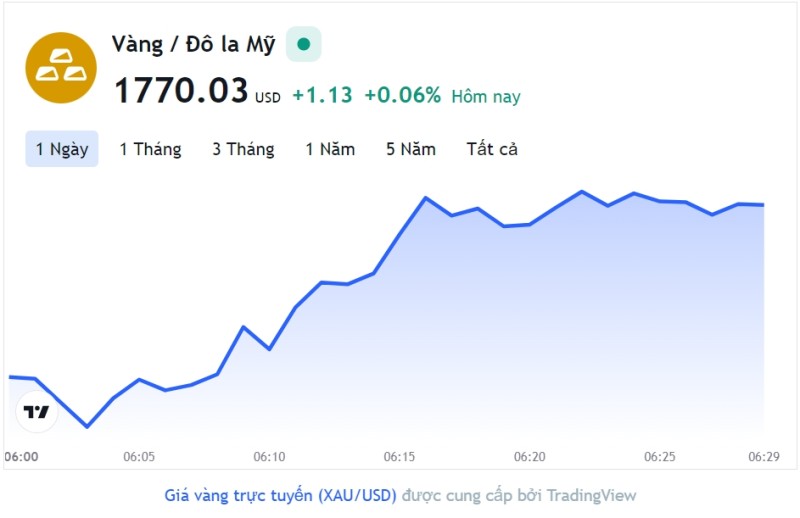Screen dimensions: 800x518
Task: Click the 1770.03 price value
Action: pos(181,90)
